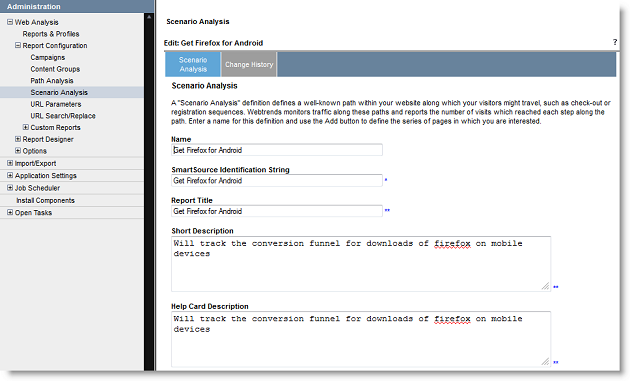Screen dimensions: 630x381
Task: Click the Administration panel header
Action: click(x=77, y=6)
